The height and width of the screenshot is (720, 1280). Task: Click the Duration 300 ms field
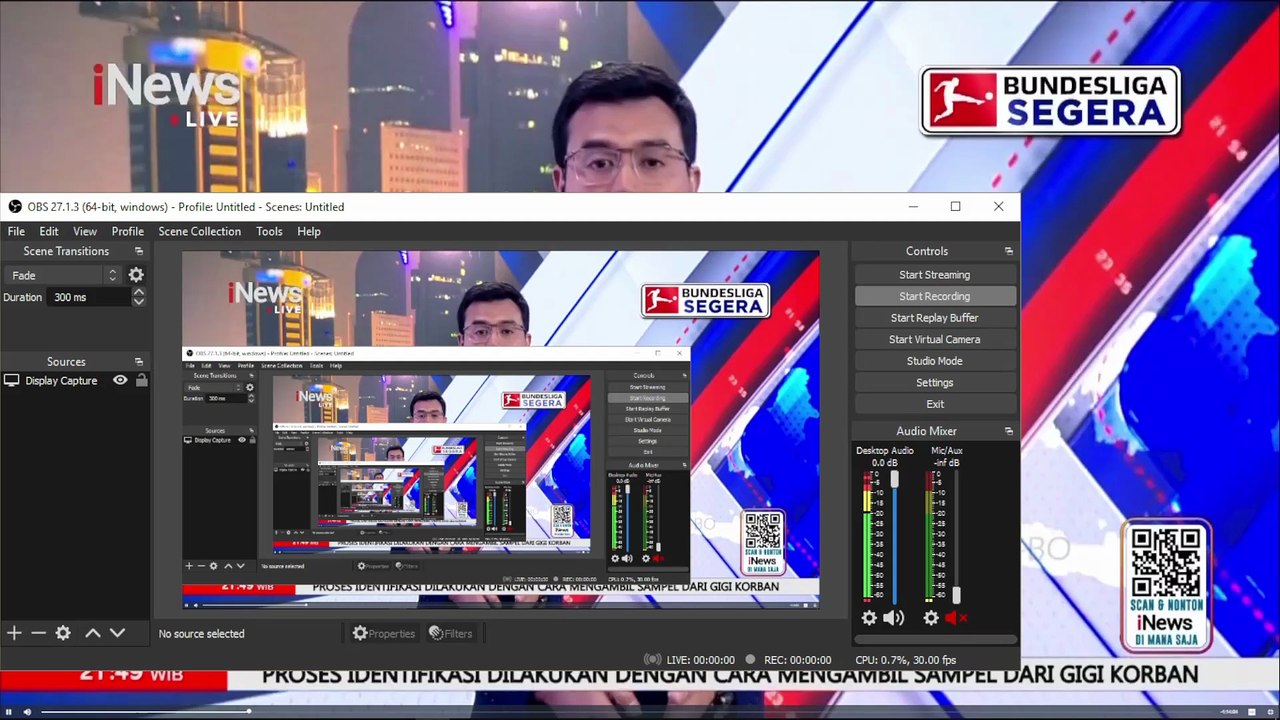click(x=89, y=297)
